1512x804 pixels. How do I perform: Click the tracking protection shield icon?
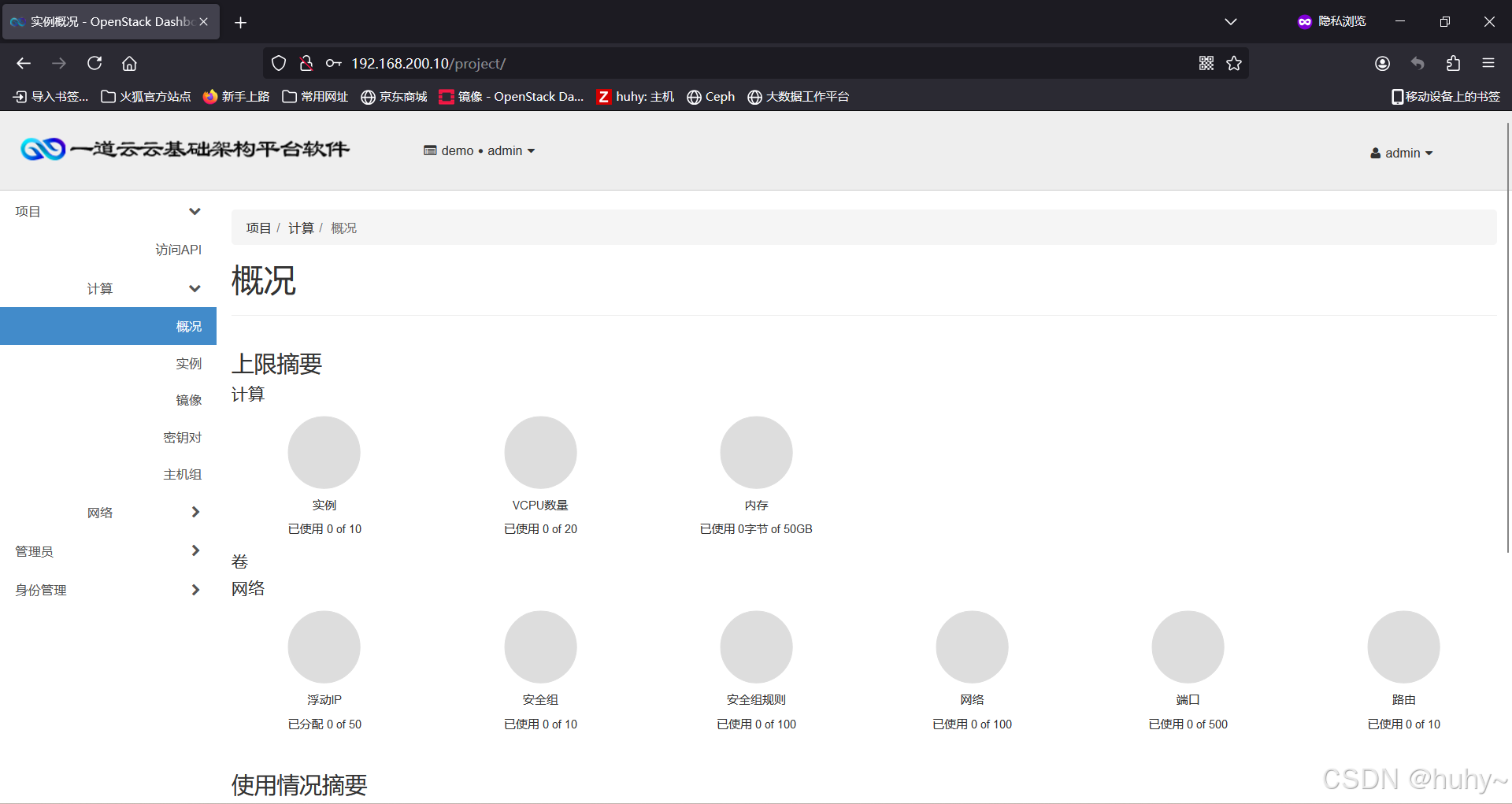tap(279, 63)
